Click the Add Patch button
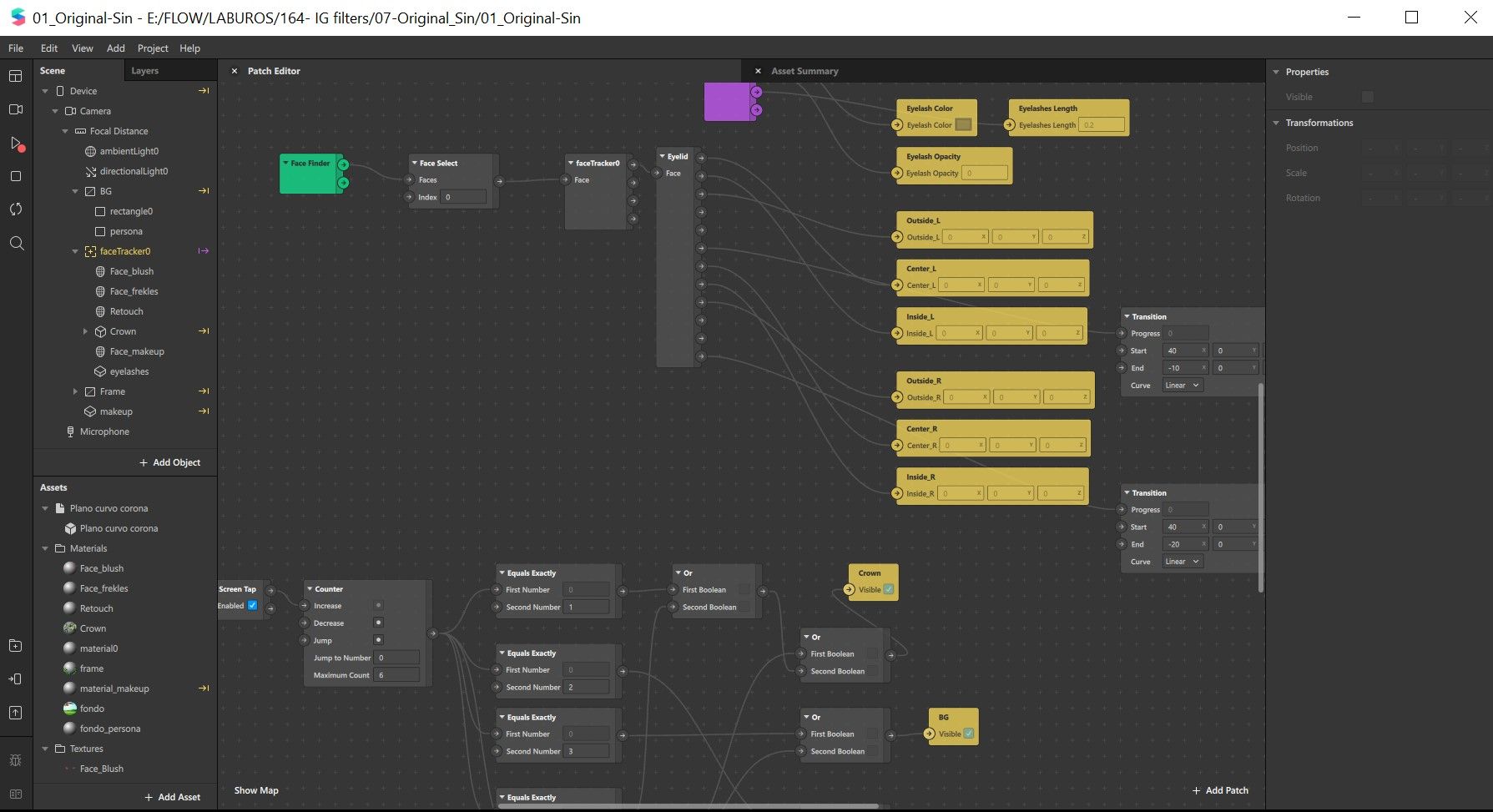 point(1219,790)
